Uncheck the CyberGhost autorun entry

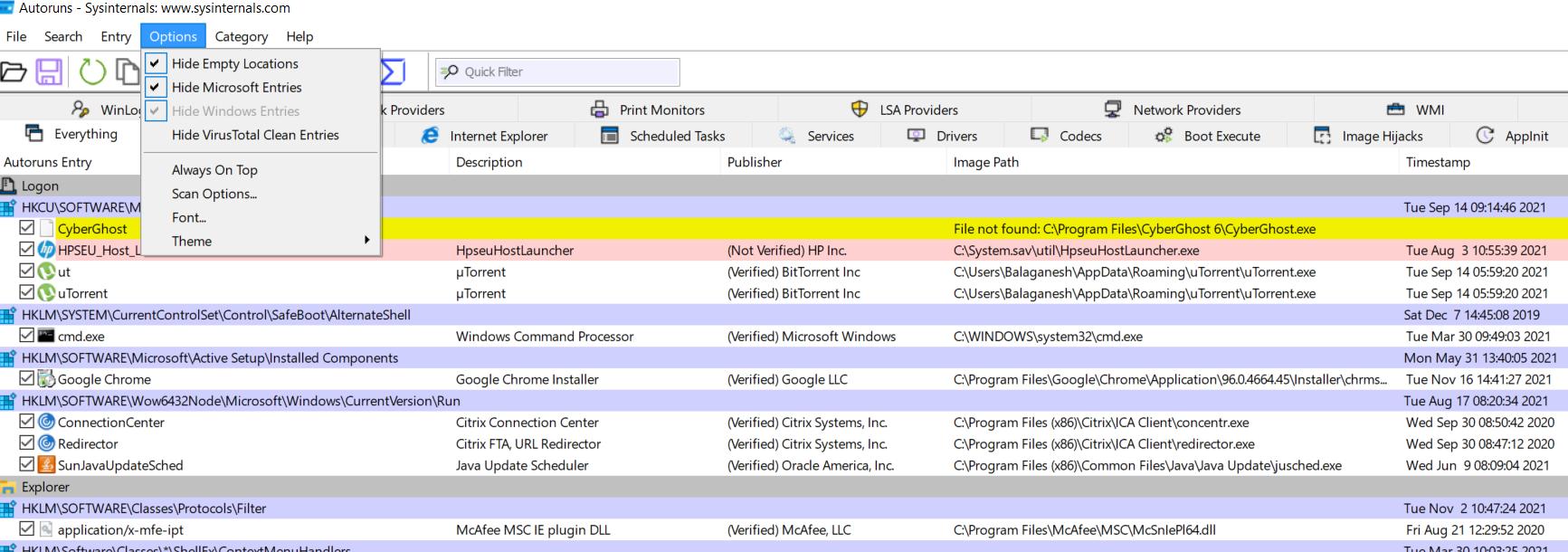[x=27, y=228]
